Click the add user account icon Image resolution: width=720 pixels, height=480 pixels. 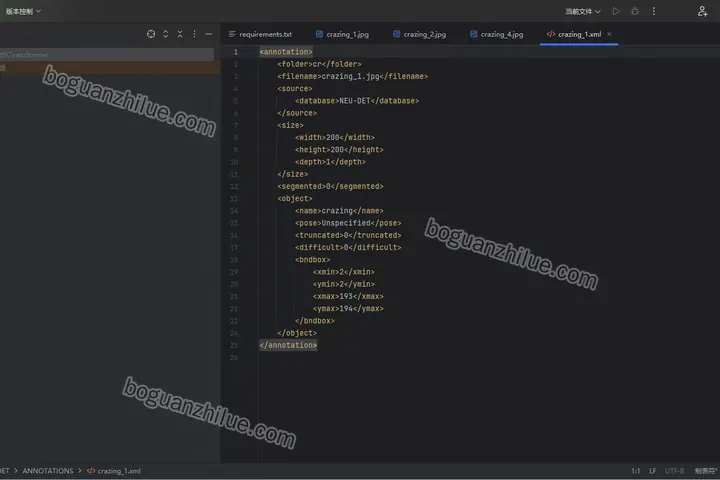tap(702, 11)
